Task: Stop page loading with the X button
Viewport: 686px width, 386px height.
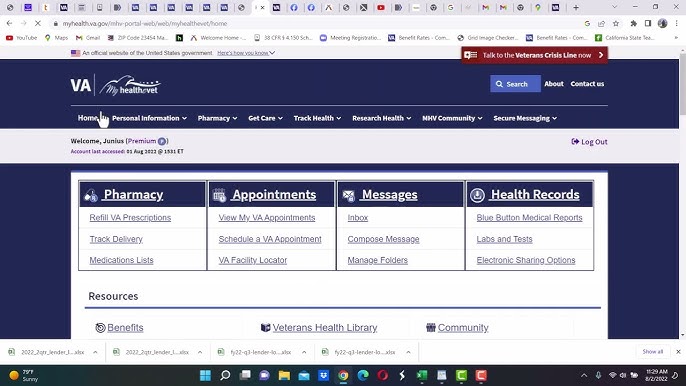Action: click(x=38, y=23)
